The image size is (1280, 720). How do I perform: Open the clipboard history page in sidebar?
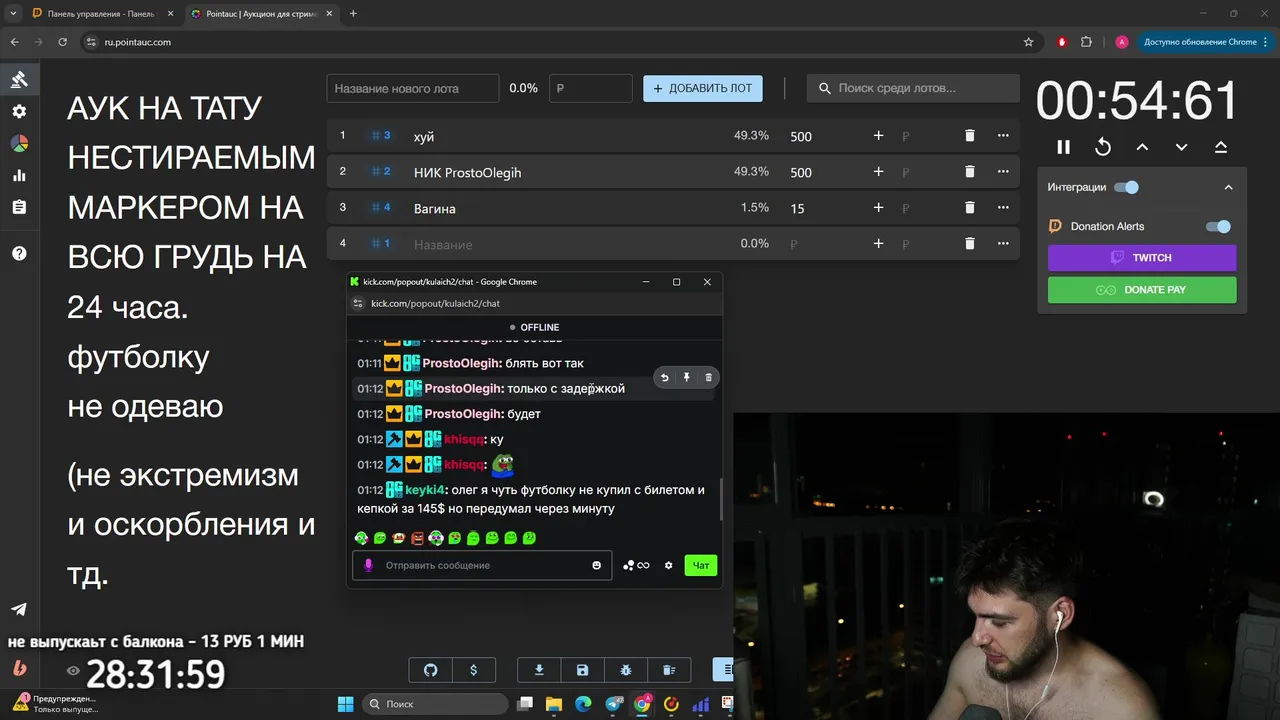tap(19, 207)
